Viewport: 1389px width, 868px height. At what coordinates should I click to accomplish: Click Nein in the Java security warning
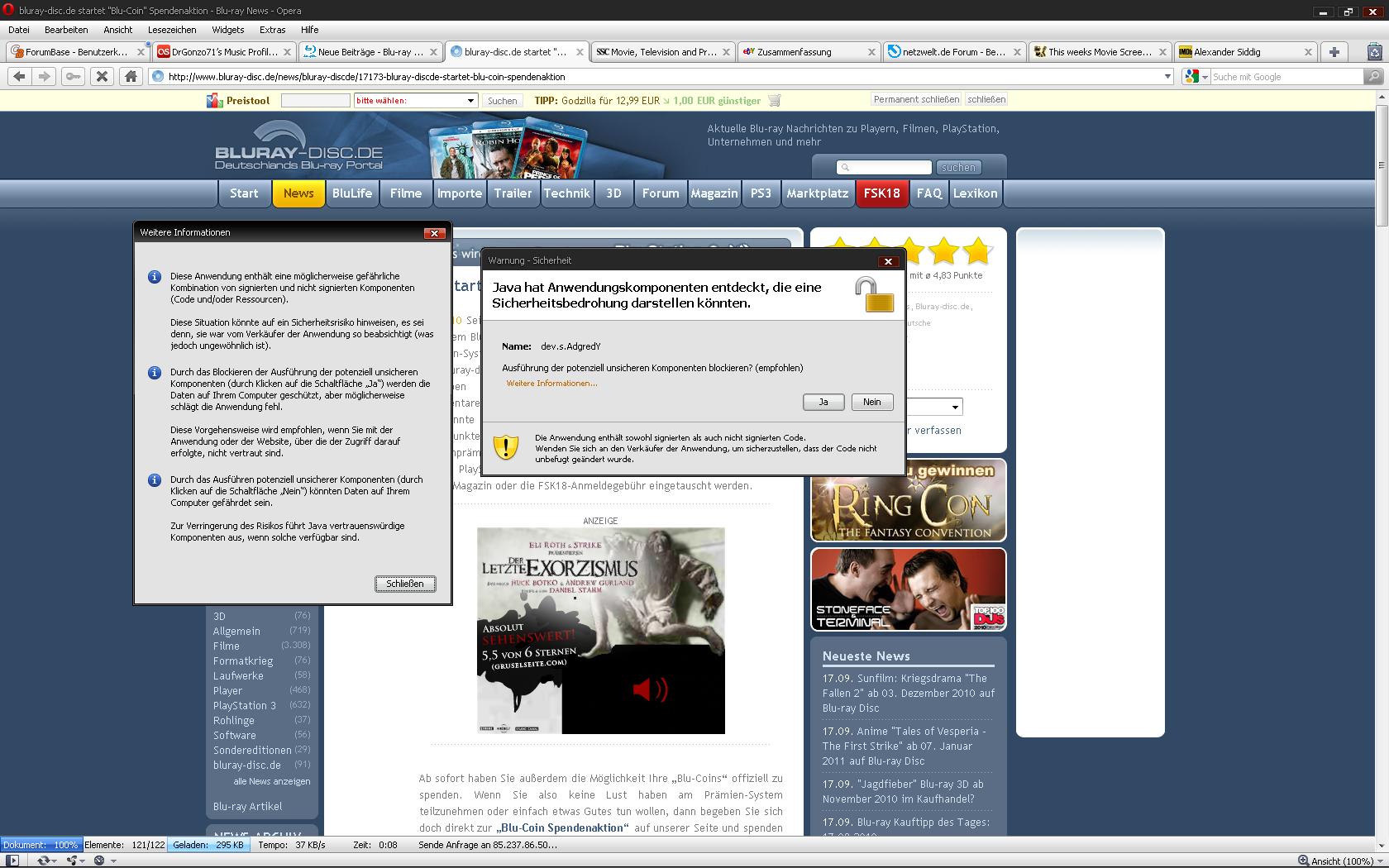pos(872,402)
